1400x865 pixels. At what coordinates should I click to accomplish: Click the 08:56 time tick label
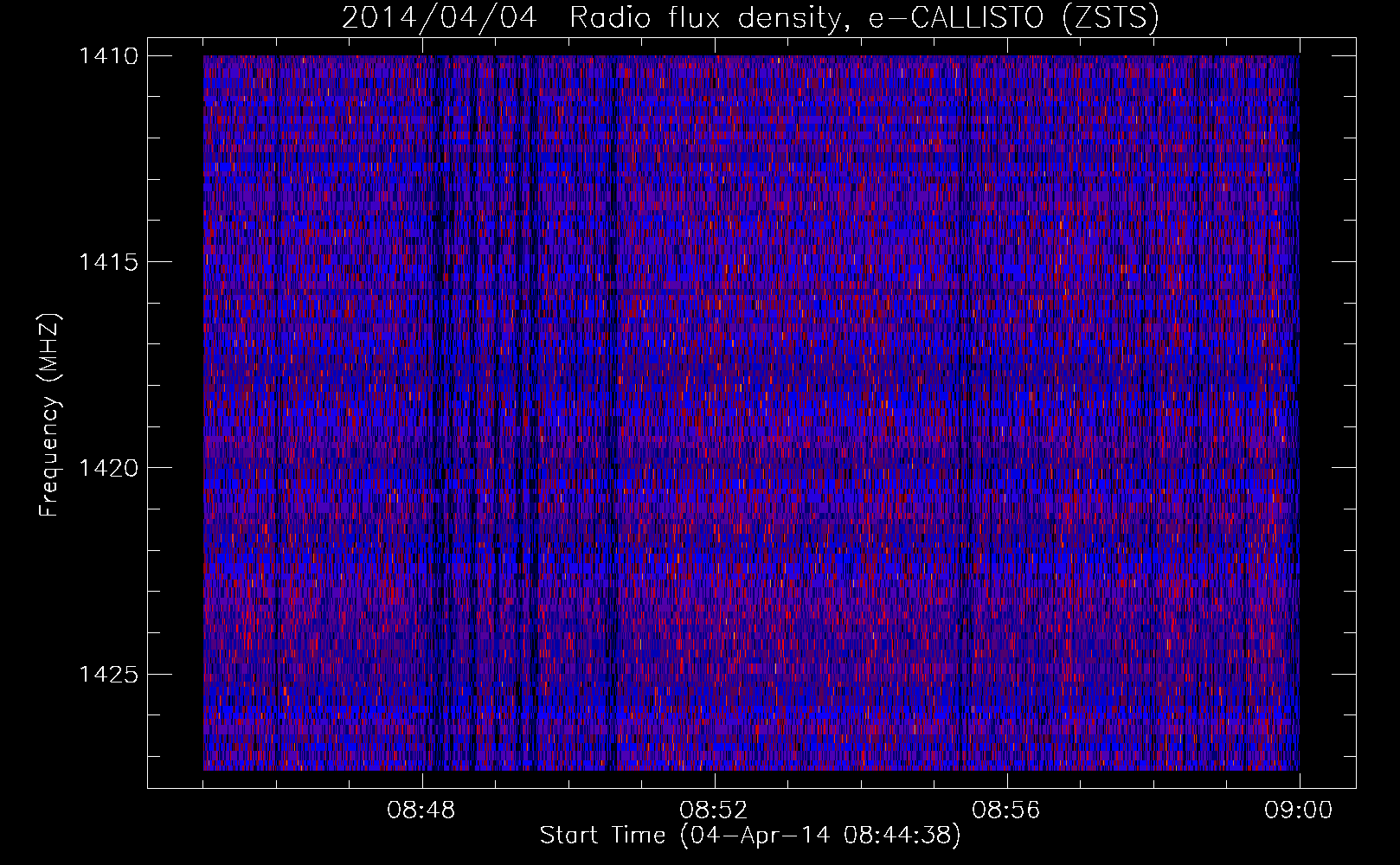[1005, 811]
